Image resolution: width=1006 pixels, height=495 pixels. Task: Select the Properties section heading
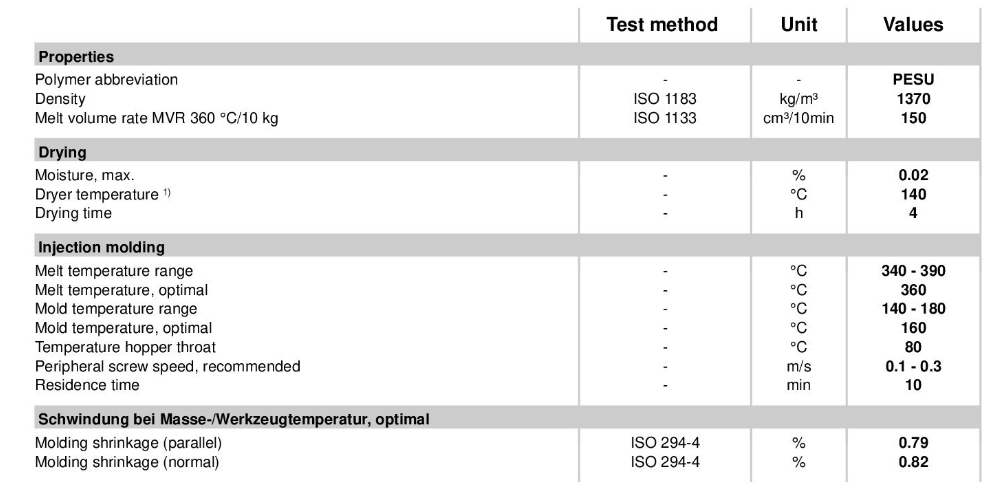pos(76,56)
